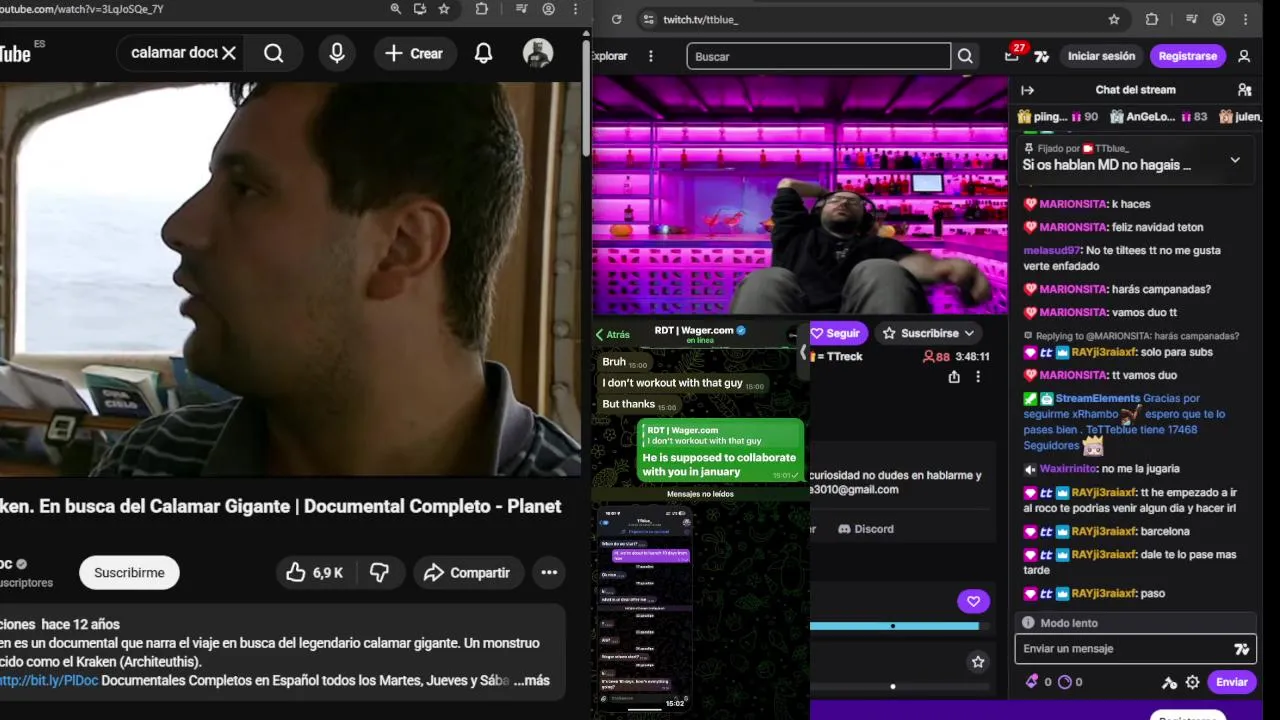
Task: Bookmark the YouTube page with star
Action: click(444, 9)
